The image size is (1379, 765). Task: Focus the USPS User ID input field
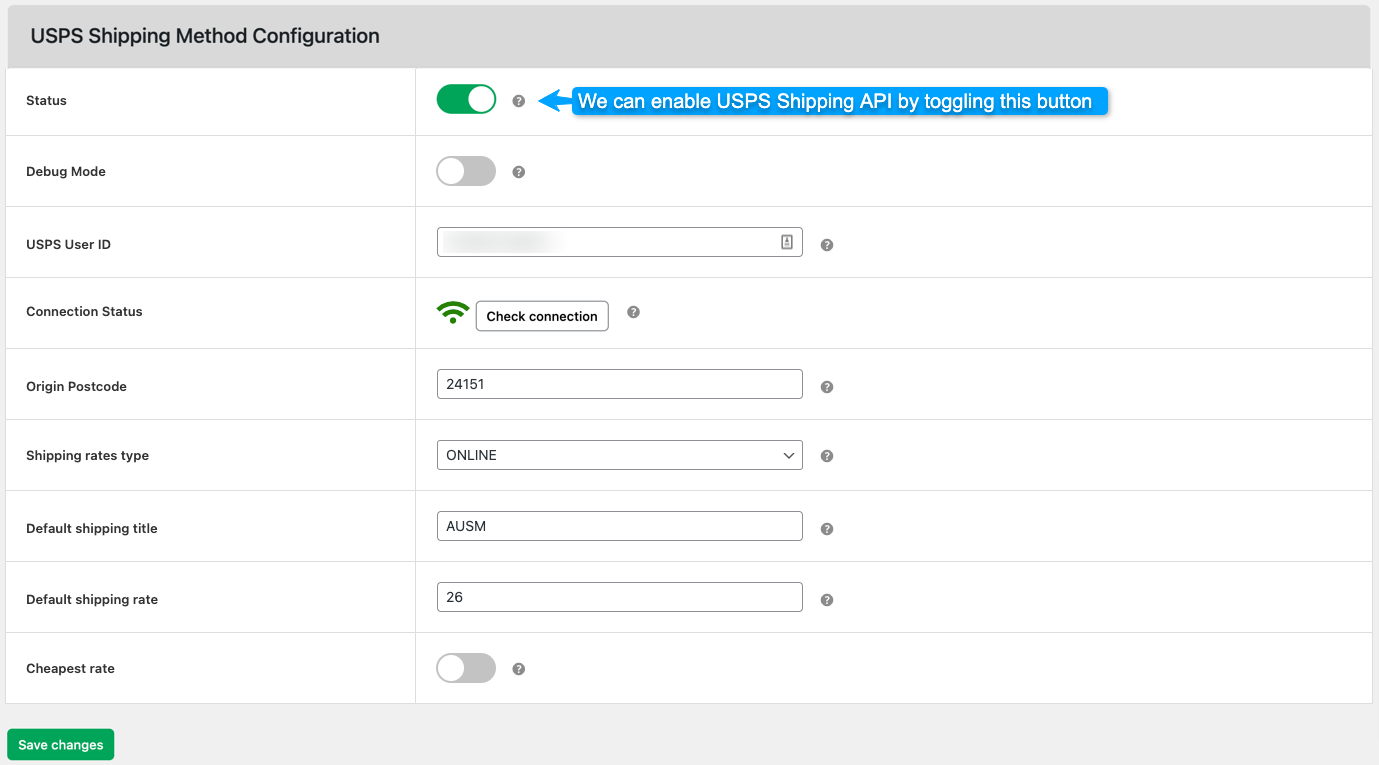[x=620, y=242]
